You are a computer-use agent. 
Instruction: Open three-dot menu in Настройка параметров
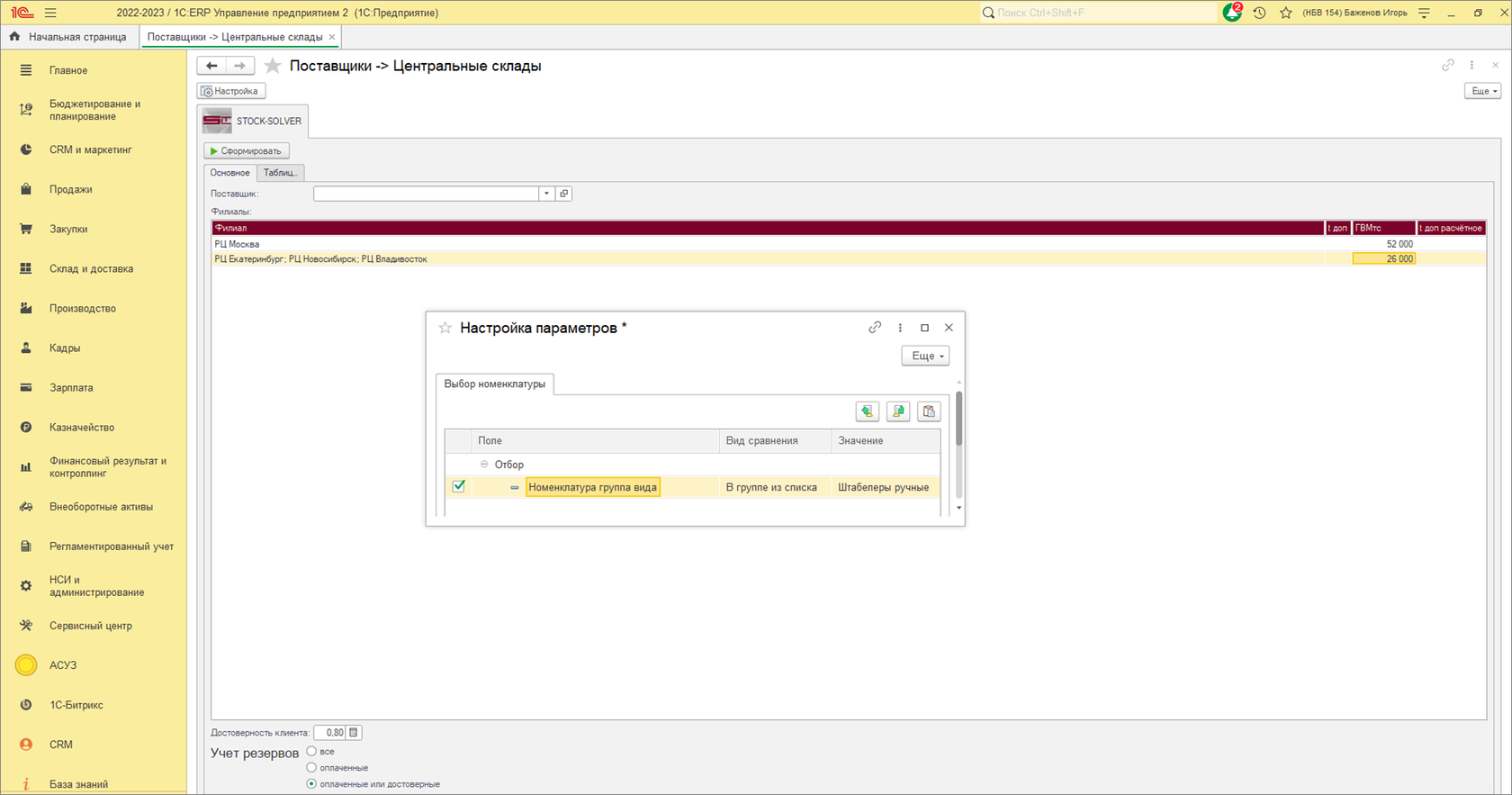click(900, 328)
